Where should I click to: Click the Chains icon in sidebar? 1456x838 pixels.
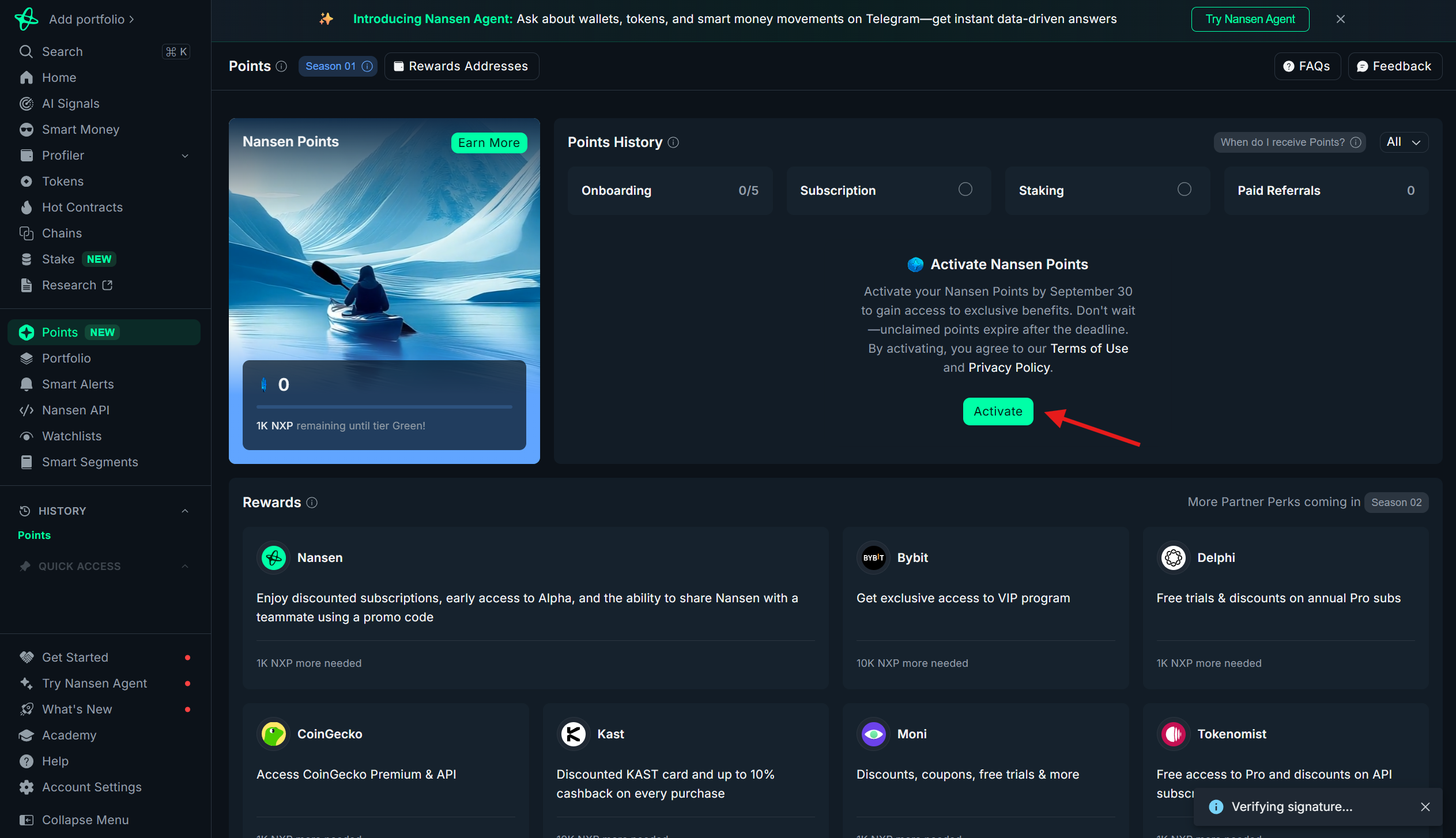26,233
